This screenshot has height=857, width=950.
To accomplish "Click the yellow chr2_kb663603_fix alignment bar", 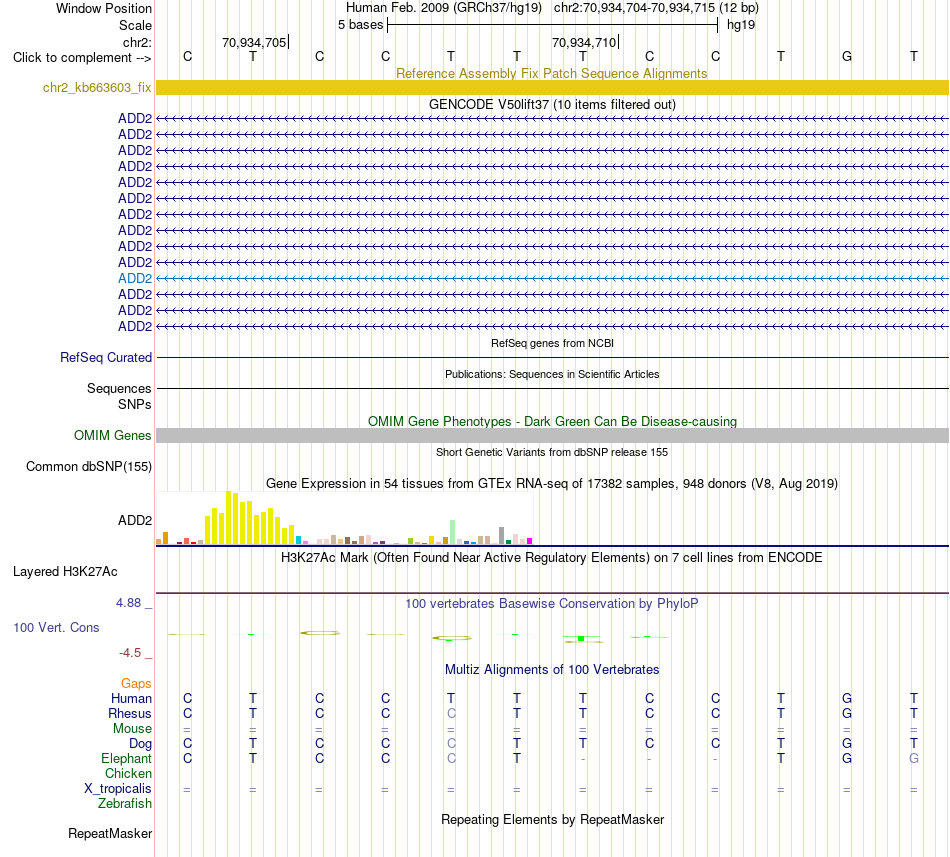I will 552,87.
